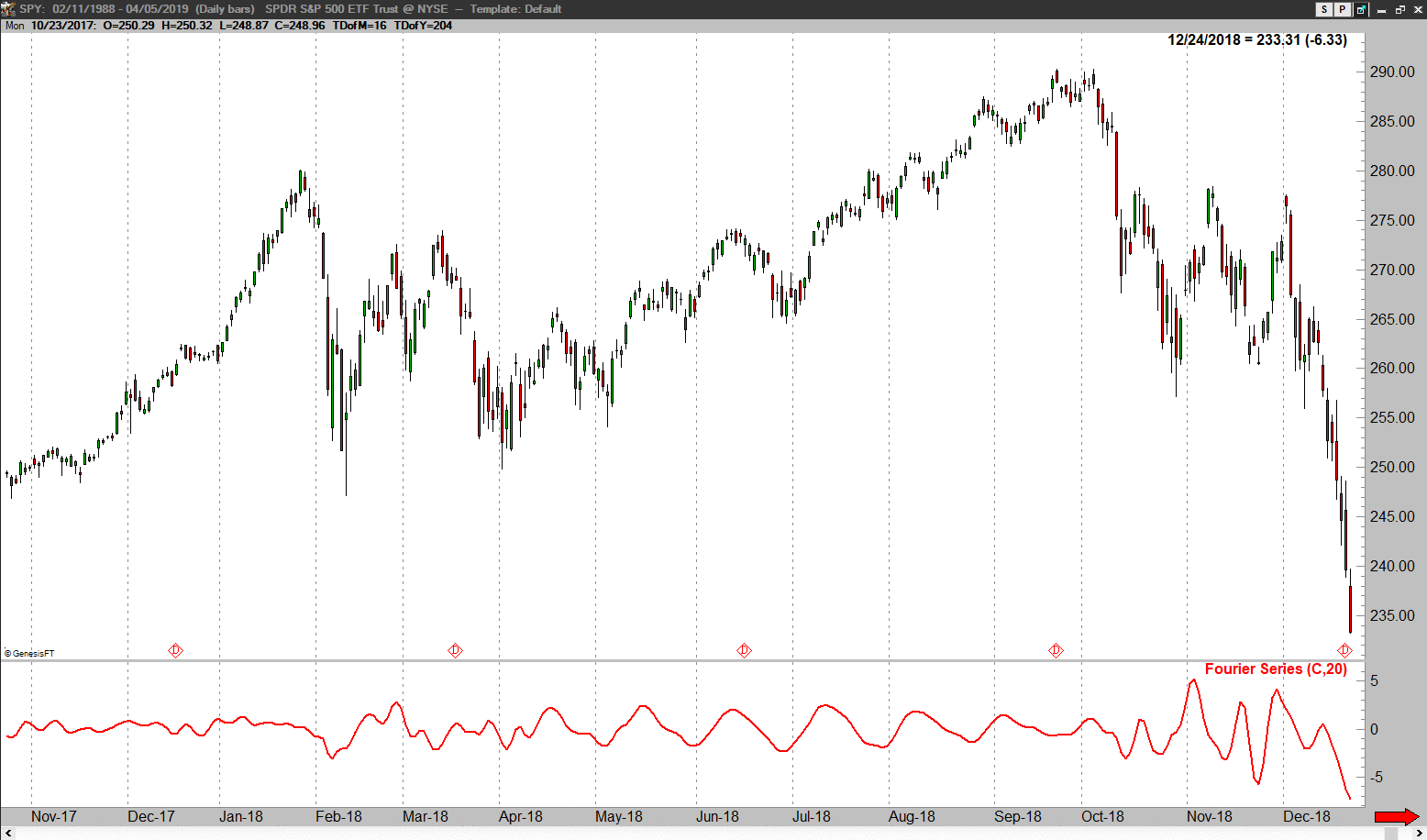Click the dividend marker near Sep-18

pos(1056,650)
